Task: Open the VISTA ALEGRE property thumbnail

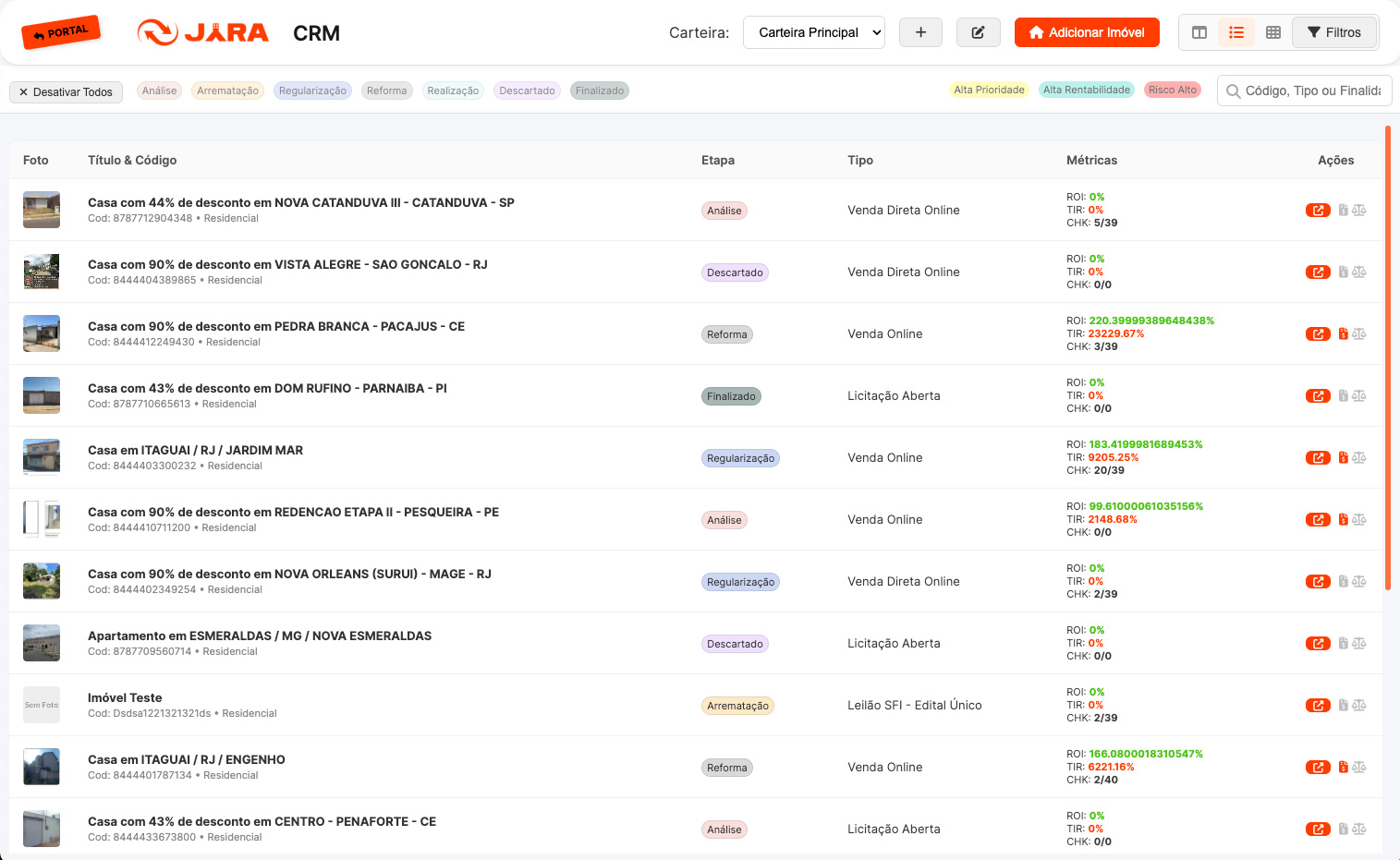Action: coord(42,272)
